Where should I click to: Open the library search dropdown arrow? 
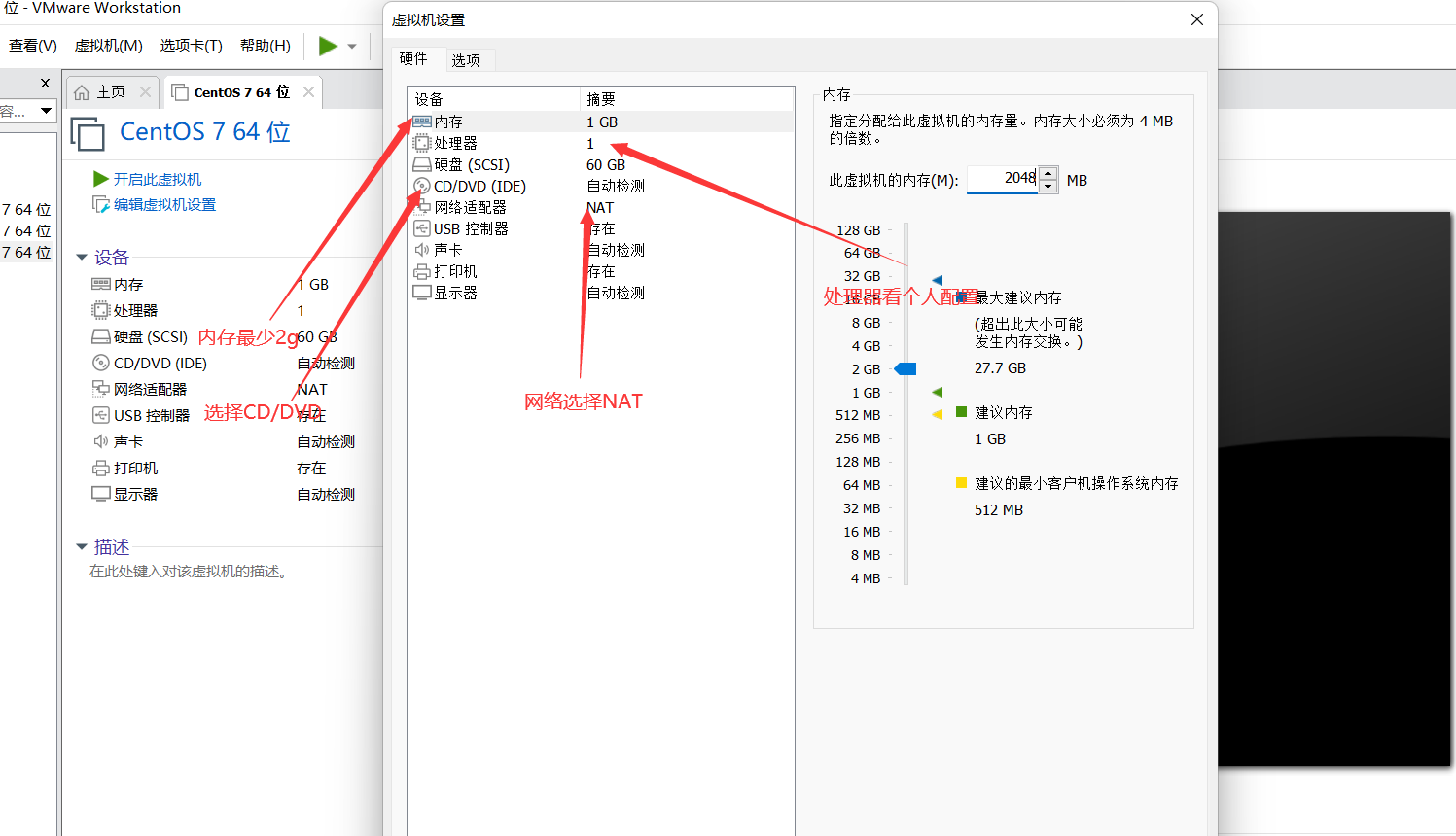coord(46,111)
